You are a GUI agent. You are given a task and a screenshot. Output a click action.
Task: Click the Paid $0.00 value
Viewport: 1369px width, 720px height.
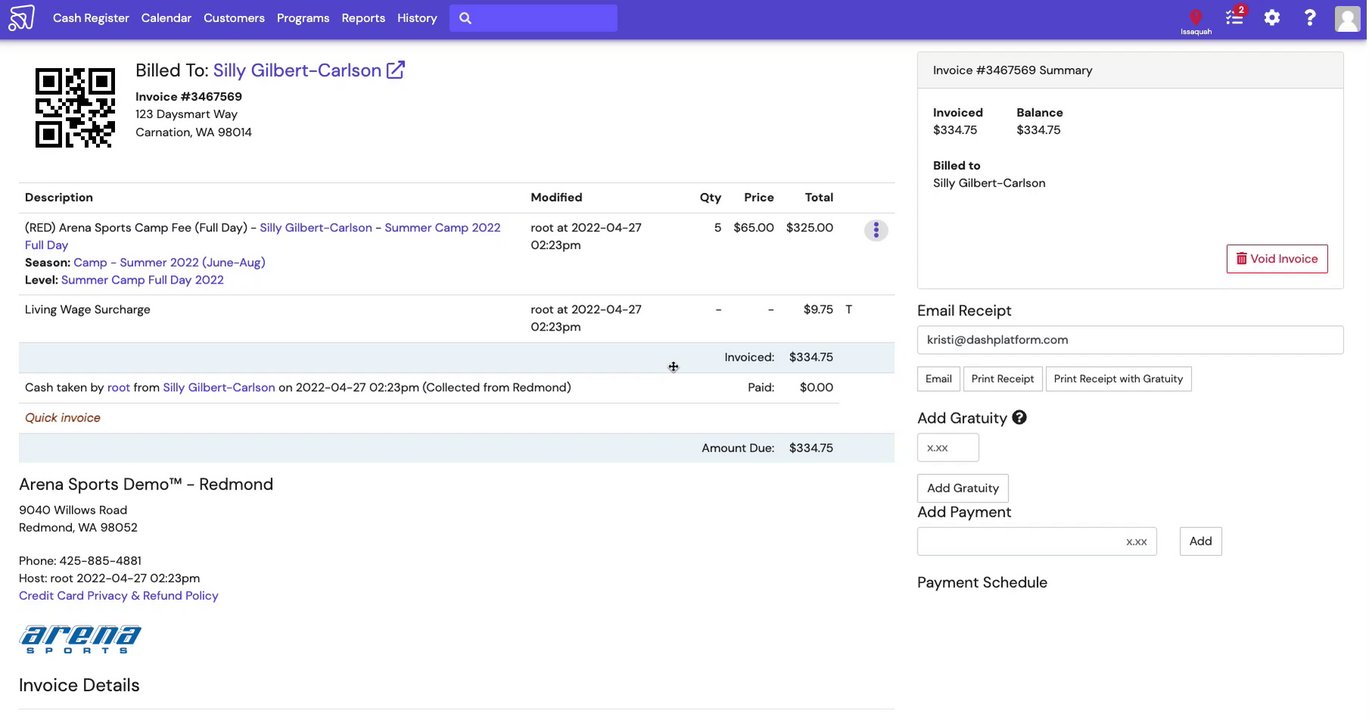tap(816, 388)
